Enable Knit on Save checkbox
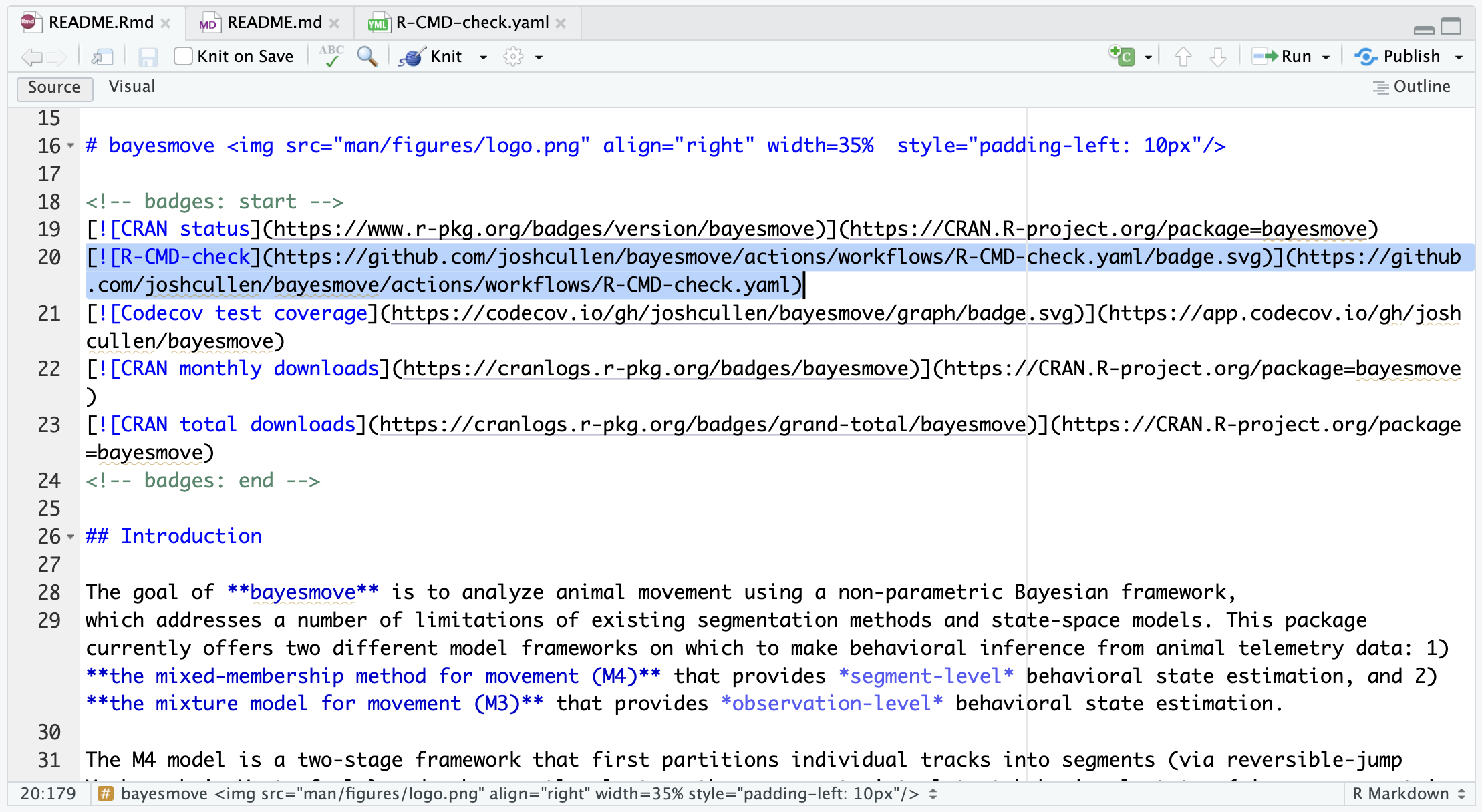This screenshot has height=812, width=1482. pos(183,56)
